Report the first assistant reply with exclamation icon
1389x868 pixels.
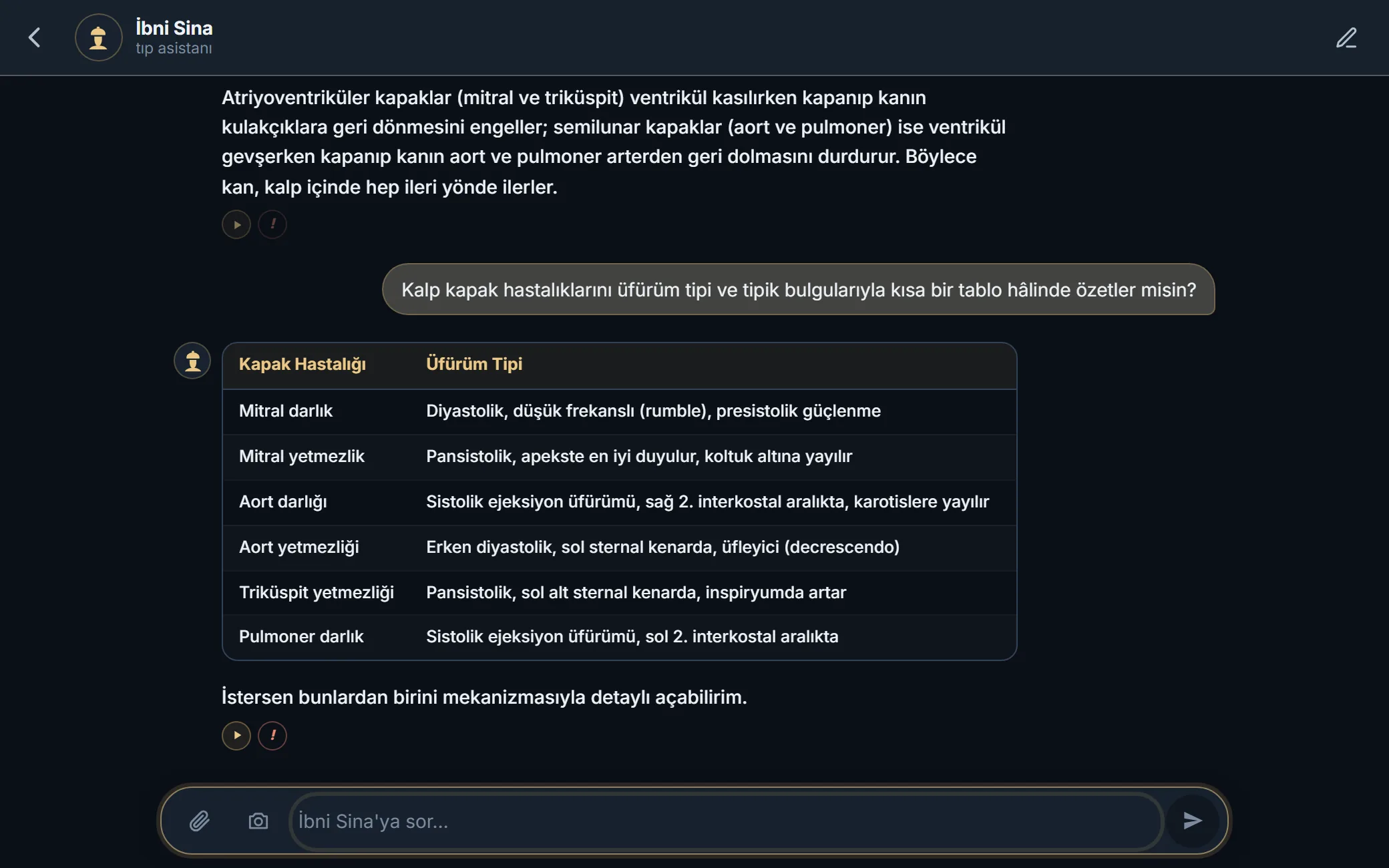pyautogui.click(x=272, y=224)
